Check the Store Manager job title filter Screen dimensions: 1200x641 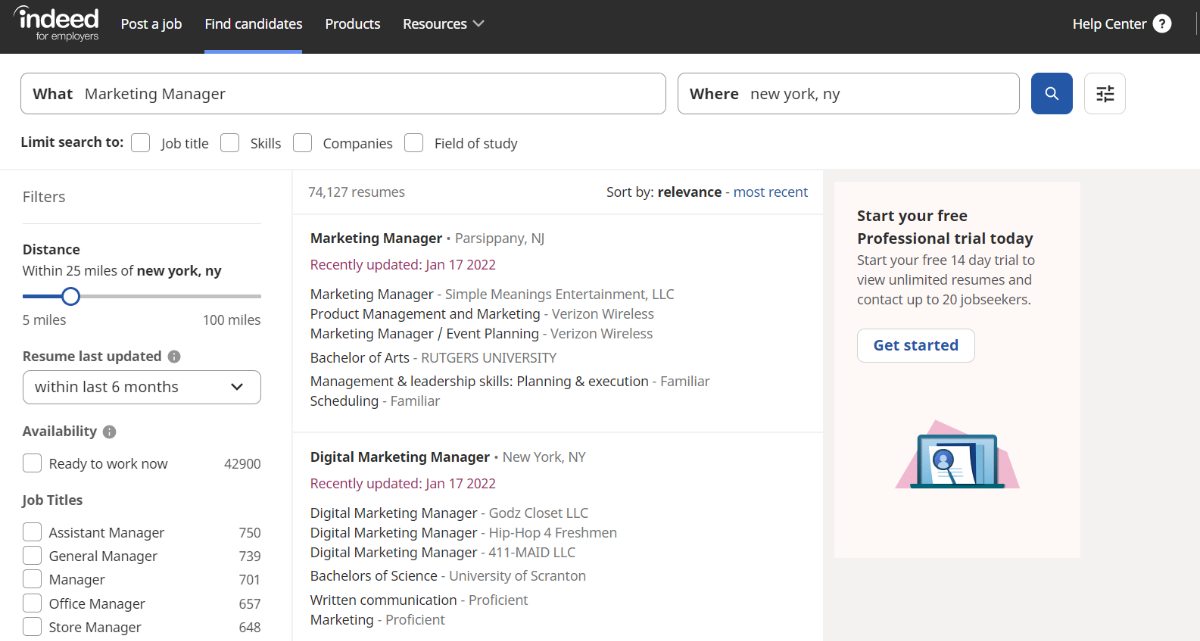32,627
